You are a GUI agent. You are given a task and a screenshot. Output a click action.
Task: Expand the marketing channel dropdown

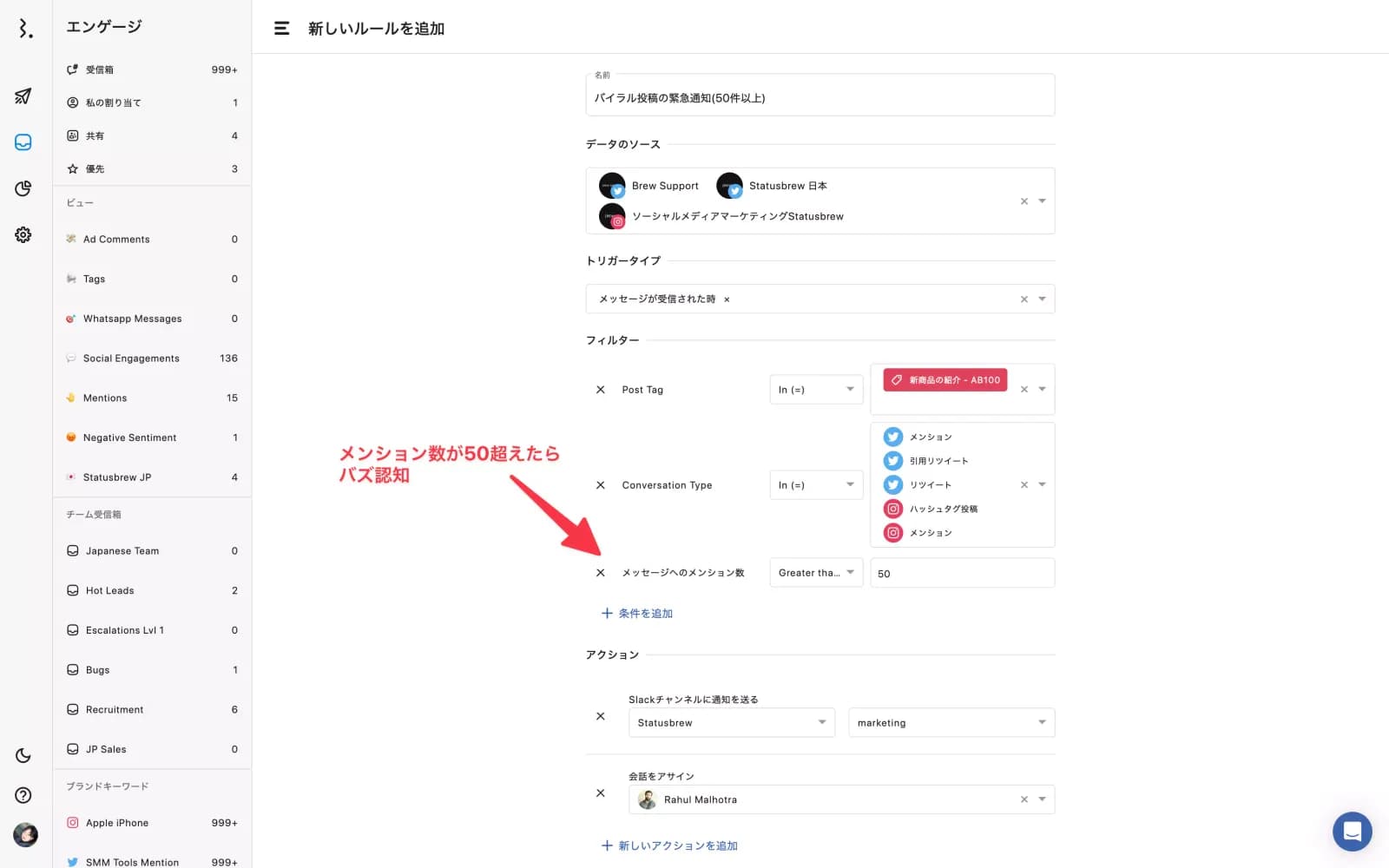point(951,722)
